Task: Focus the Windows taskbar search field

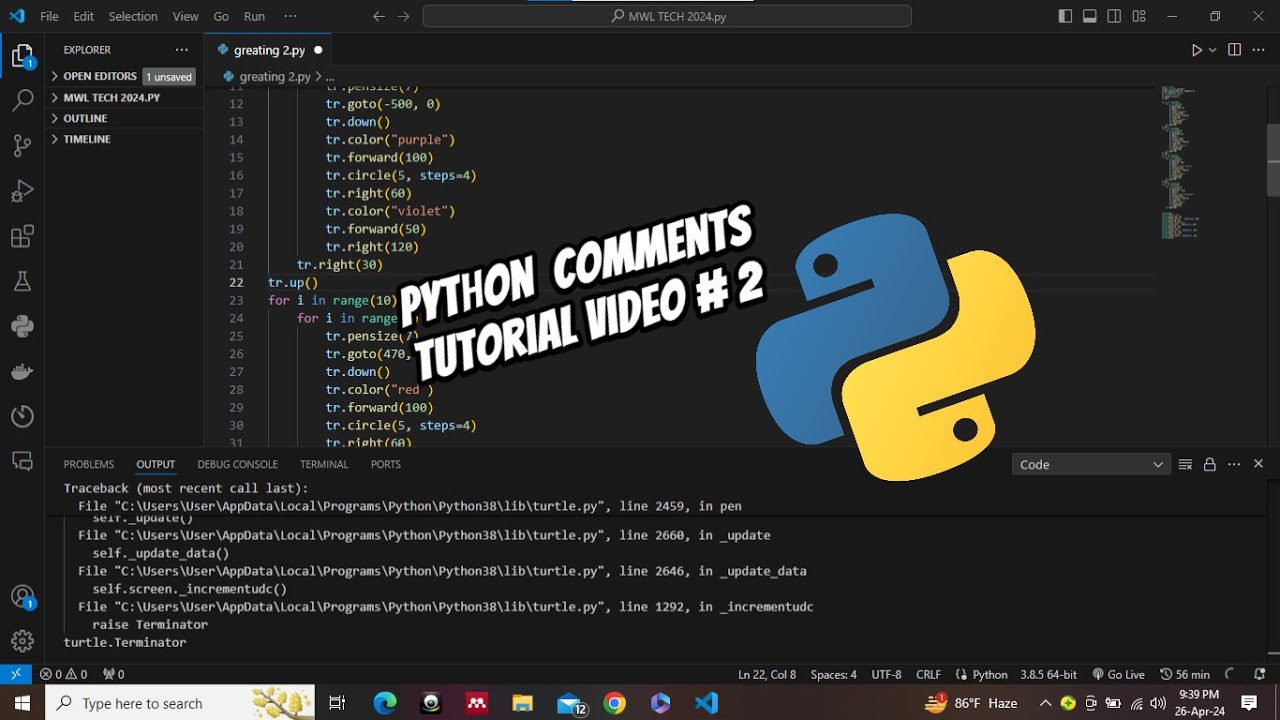Action: 180,703
